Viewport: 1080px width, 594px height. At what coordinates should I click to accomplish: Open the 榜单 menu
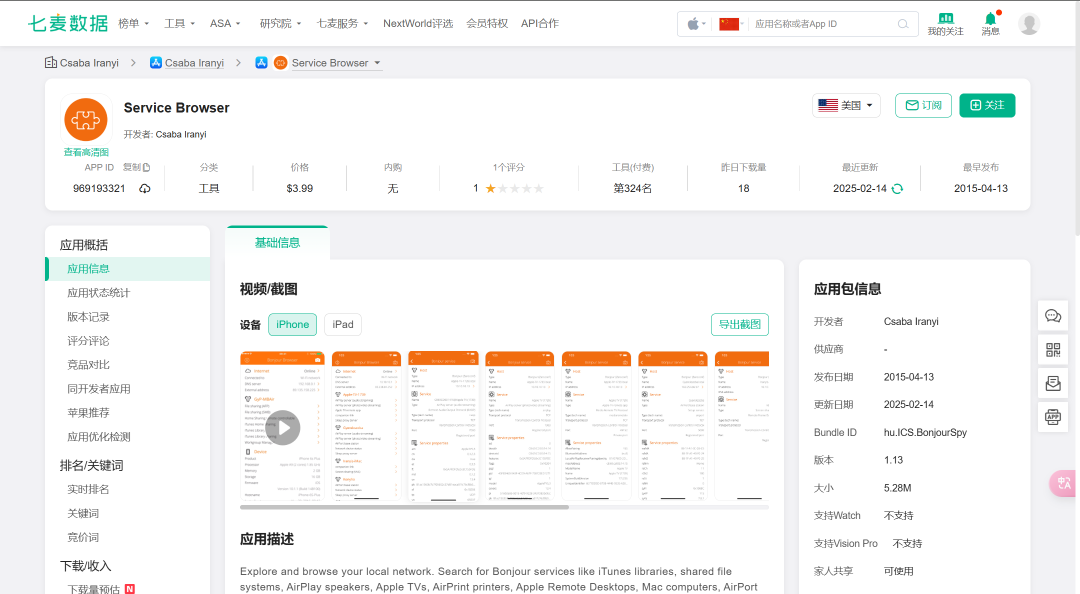click(x=134, y=23)
